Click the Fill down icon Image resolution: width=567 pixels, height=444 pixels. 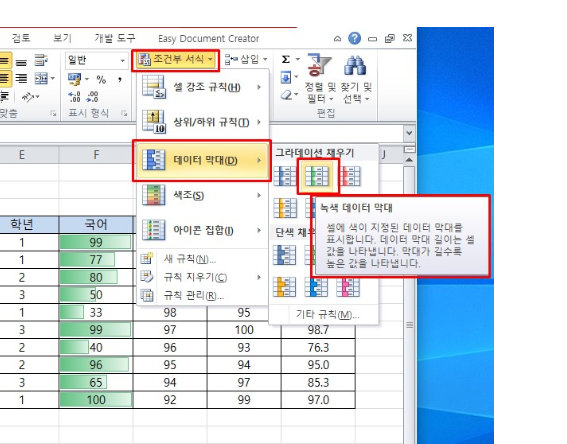[x=286, y=77]
